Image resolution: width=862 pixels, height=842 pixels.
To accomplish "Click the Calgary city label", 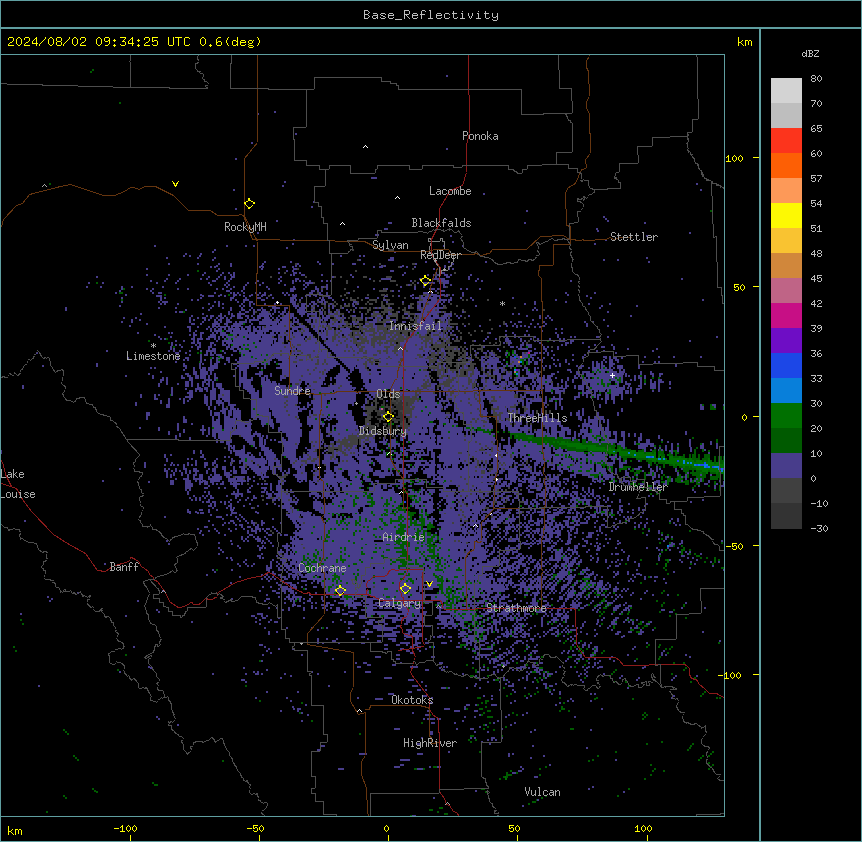I will 400,603.
